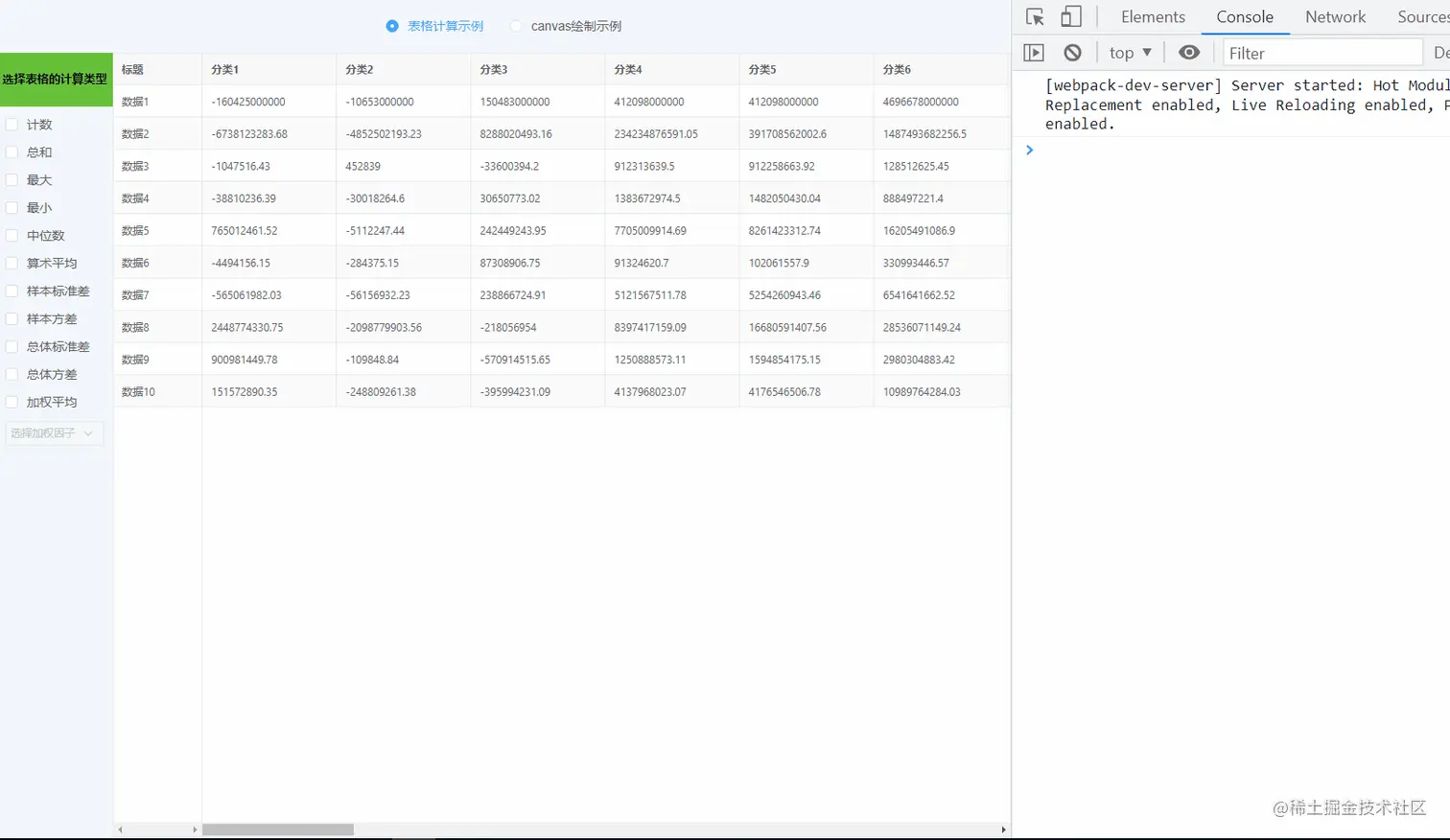The width and height of the screenshot is (1450, 840).
Task: Select the 表格计算示例 radio button
Action: [x=392, y=26]
